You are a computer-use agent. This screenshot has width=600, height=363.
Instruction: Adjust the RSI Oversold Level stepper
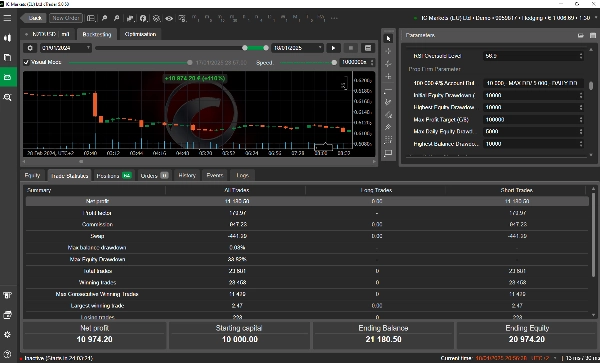[581, 56]
